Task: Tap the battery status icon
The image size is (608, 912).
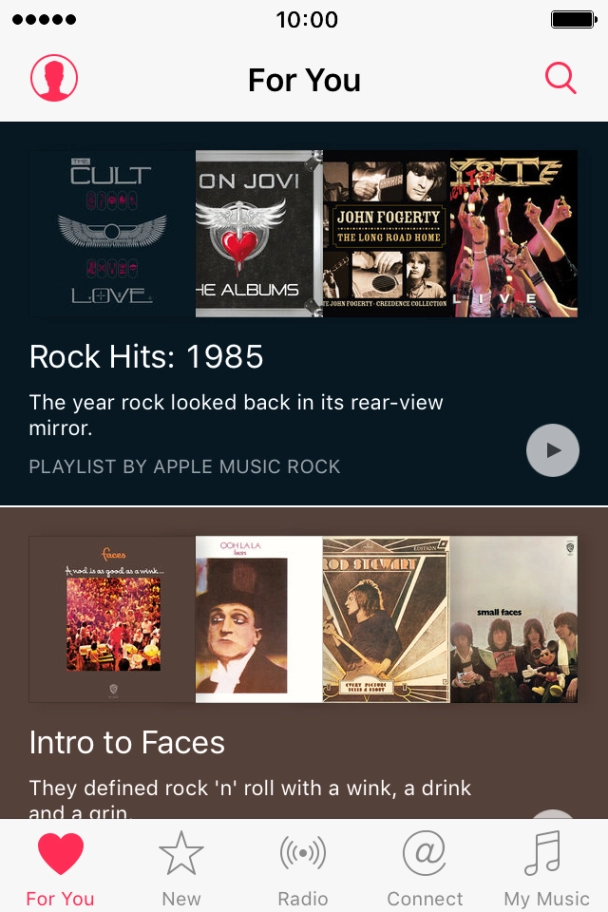Action: pos(573,20)
